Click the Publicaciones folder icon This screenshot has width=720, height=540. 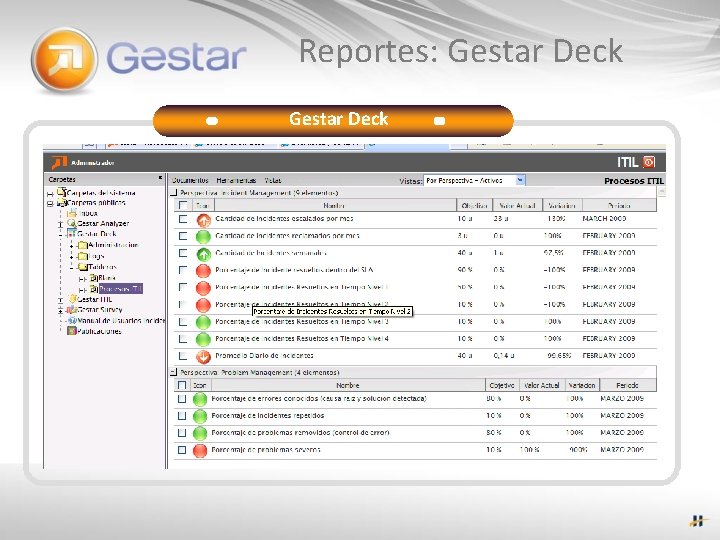[x=71, y=331]
